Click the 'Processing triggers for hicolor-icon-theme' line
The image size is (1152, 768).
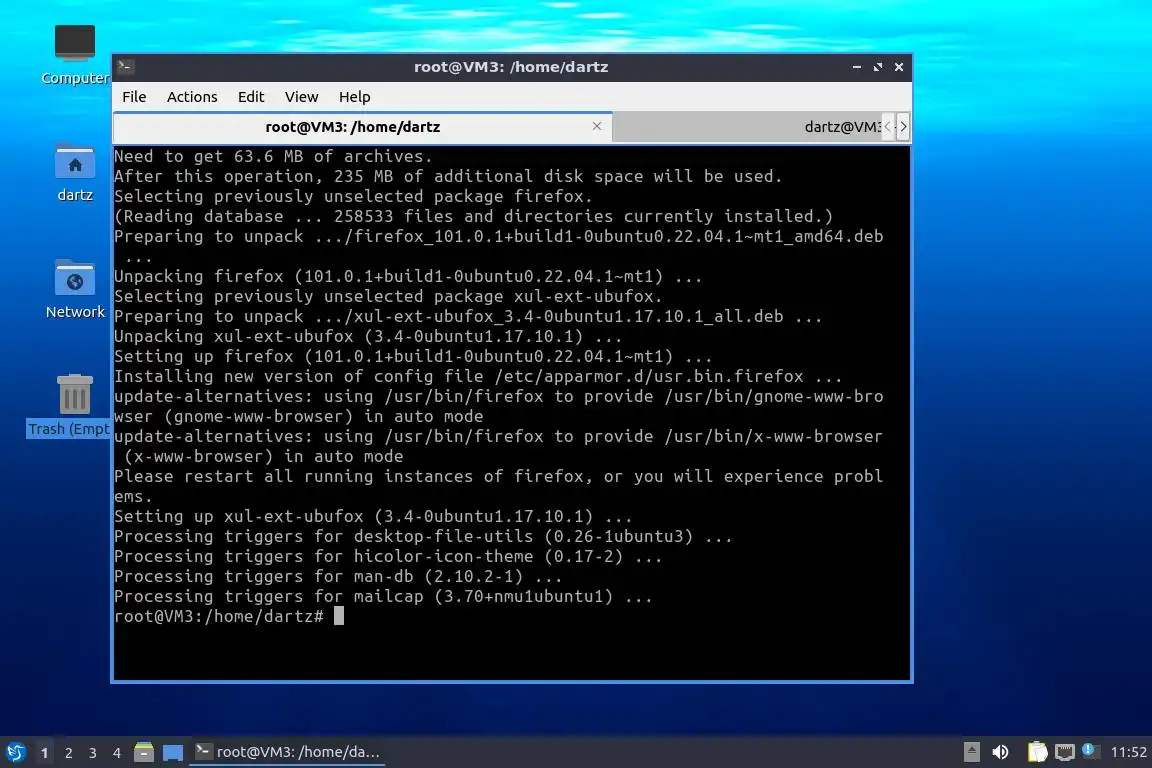tap(388, 556)
